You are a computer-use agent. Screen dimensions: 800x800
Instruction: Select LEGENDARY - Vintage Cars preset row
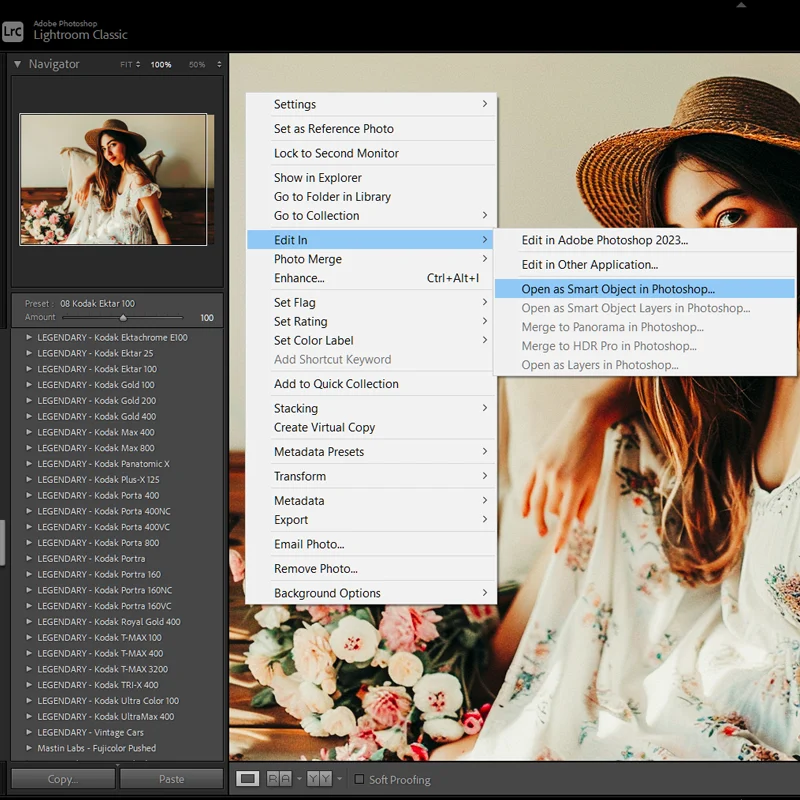(x=117, y=733)
